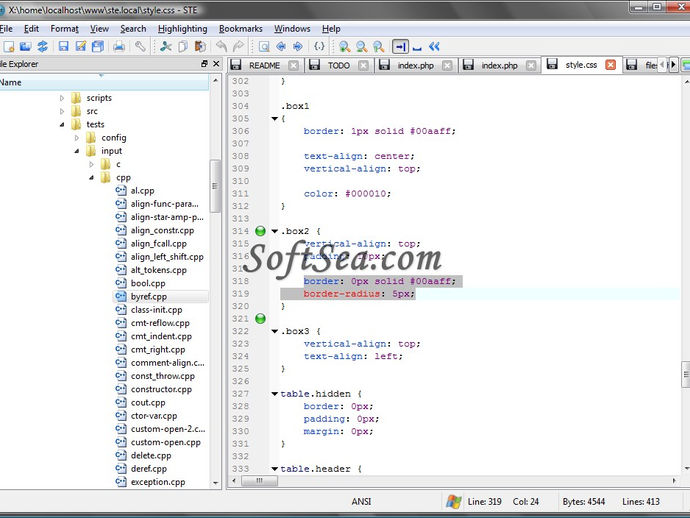
Task: Save the file using floppy disk icon
Action: [64, 46]
